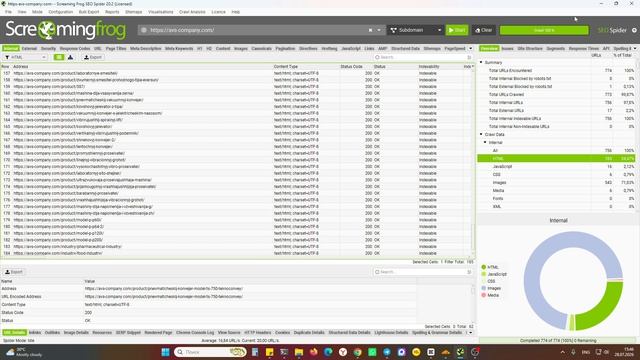Open the settings gear beside SEO Spider logo
The width and height of the screenshot is (640, 360).
click(634, 30)
